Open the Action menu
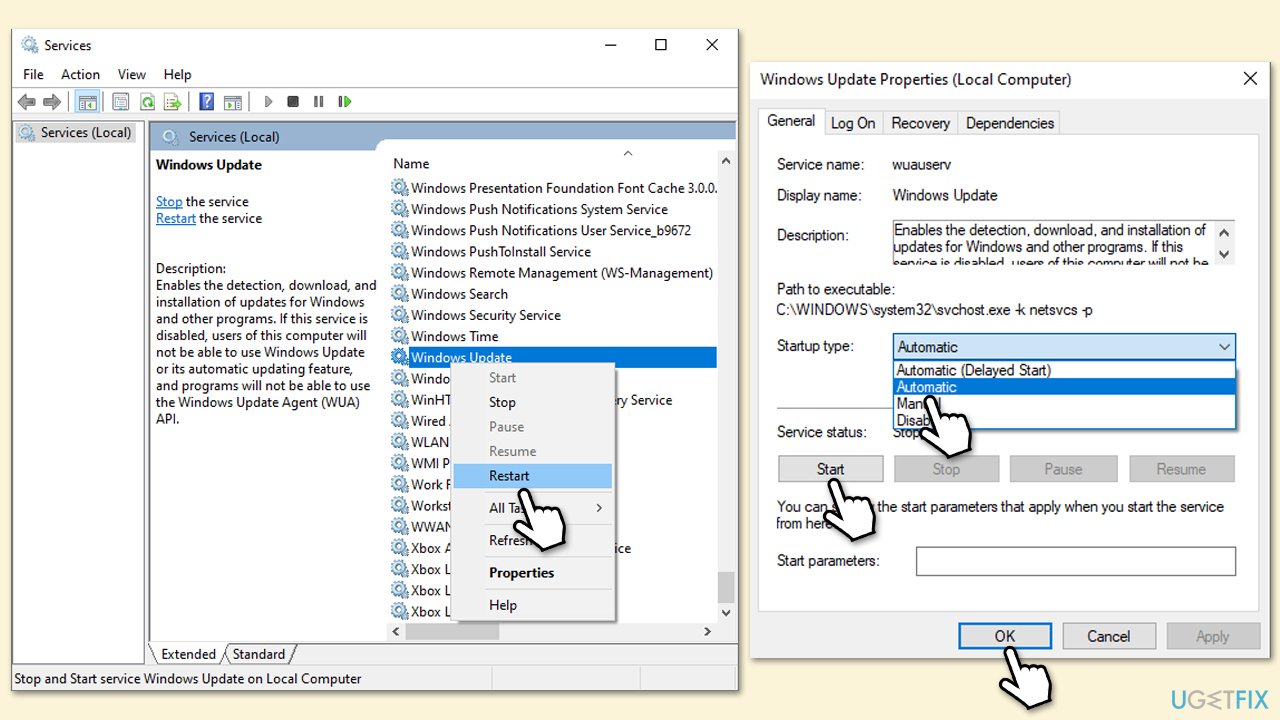Image resolution: width=1280 pixels, height=720 pixels. [80, 74]
